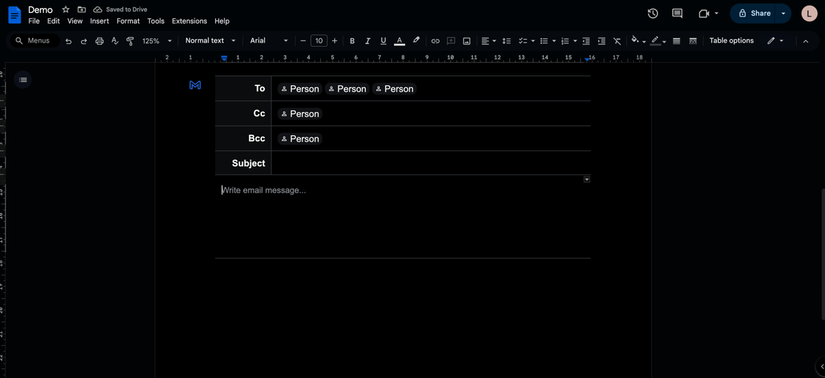
Task: Toggle underline formatting
Action: (383, 41)
